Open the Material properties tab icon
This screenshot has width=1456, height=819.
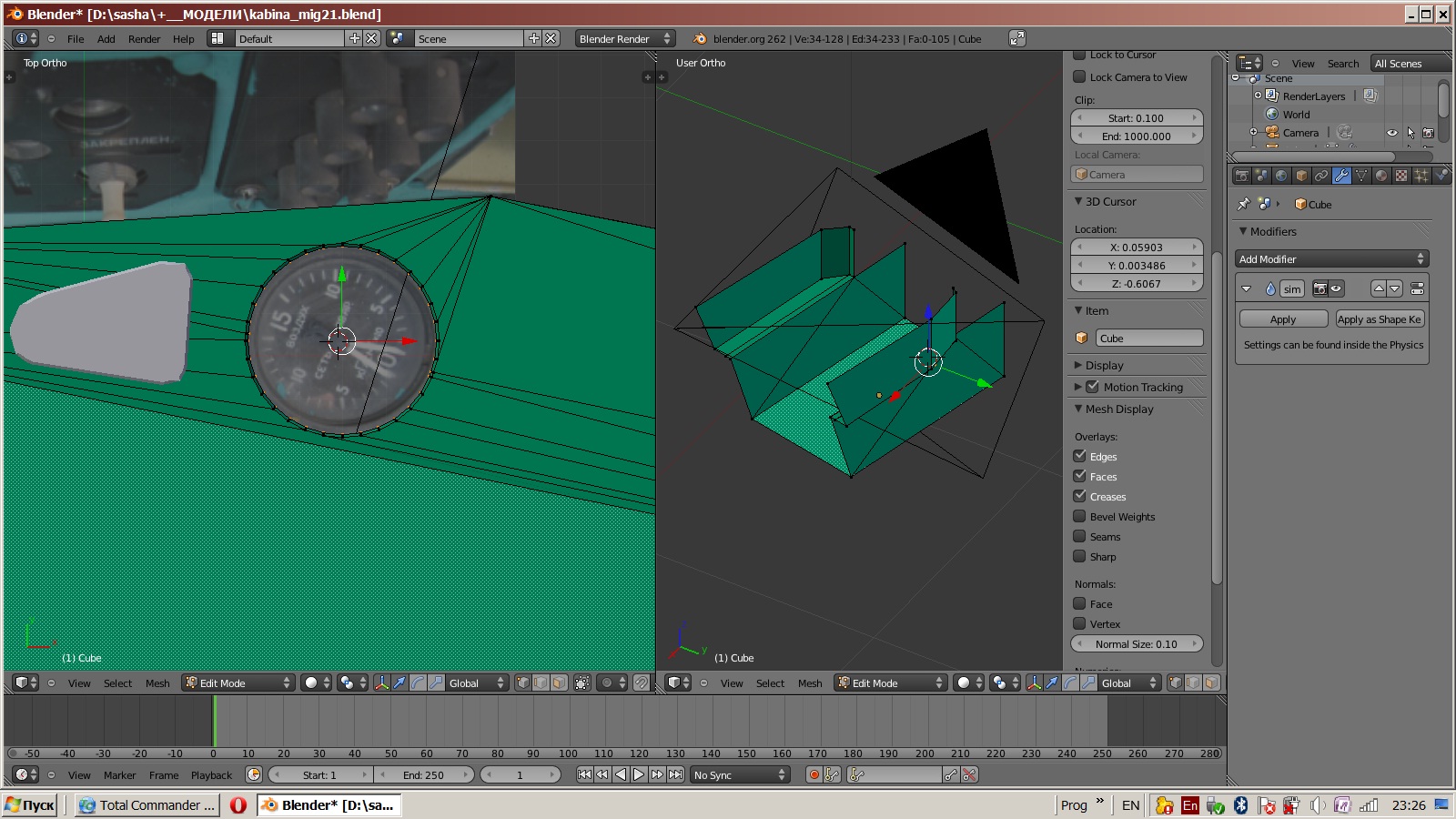coord(1381,176)
